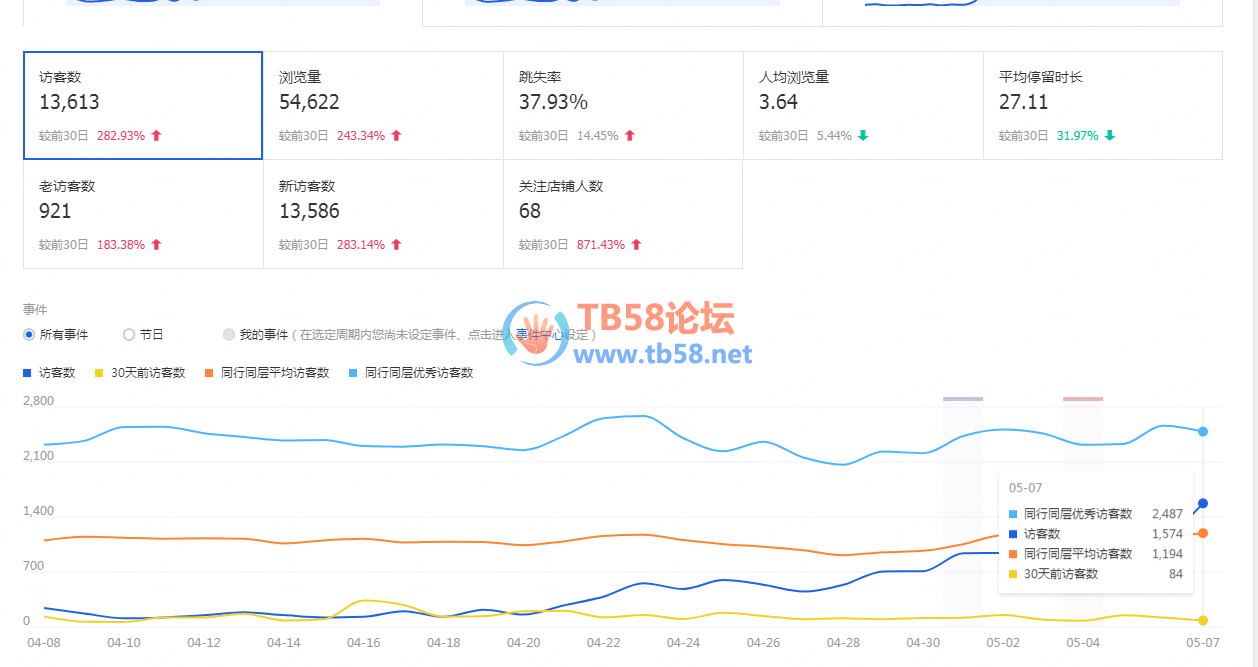The width and height of the screenshot is (1258, 667).
Task: Select the 所有事件 radio button
Action: tap(29, 335)
